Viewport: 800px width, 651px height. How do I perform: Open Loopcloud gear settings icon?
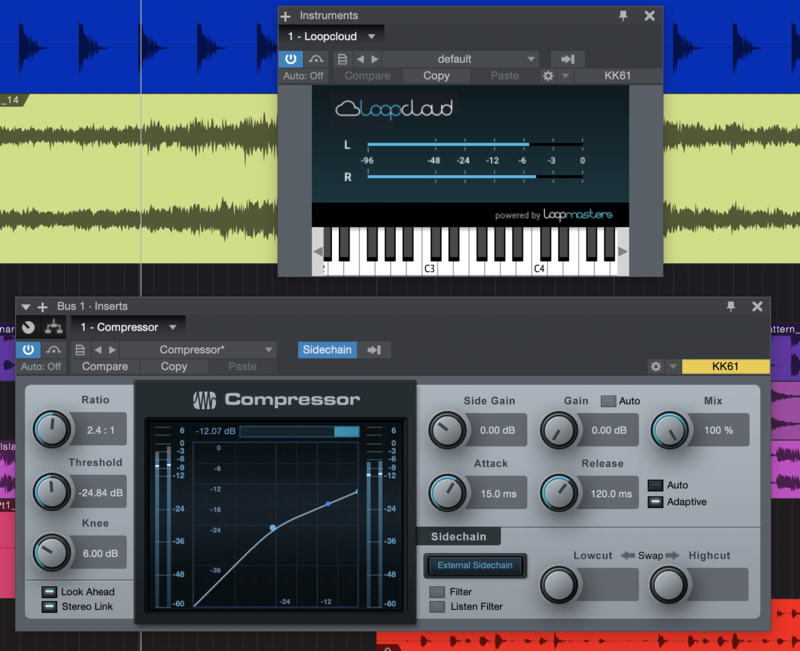[x=548, y=76]
